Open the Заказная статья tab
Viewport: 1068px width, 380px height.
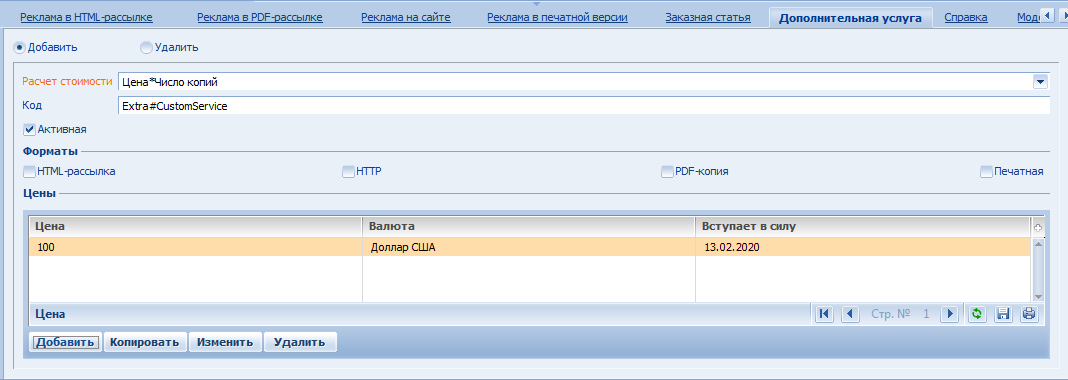coord(708,17)
